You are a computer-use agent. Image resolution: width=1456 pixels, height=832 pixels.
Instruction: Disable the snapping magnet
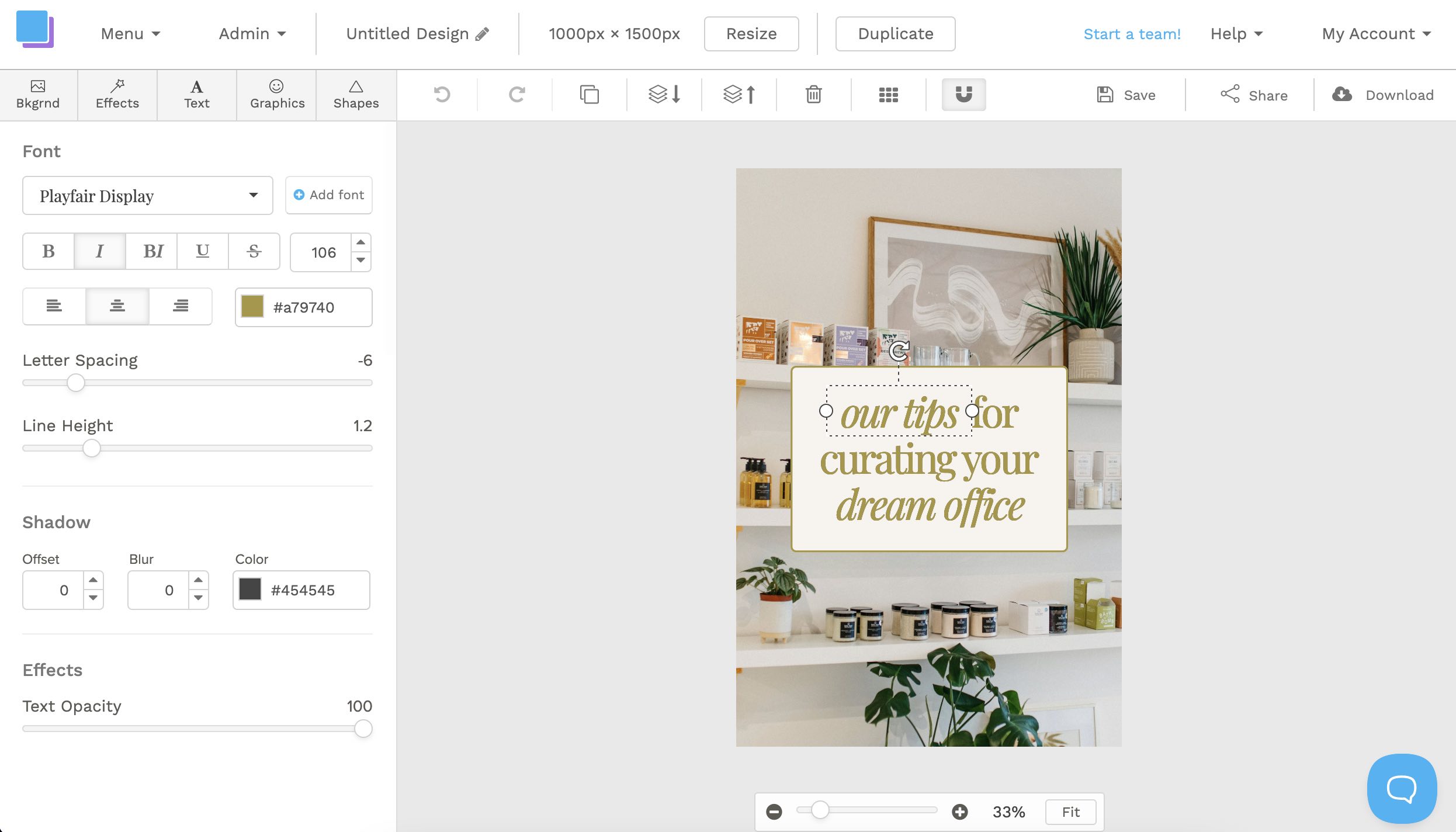pyautogui.click(x=962, y=94)
